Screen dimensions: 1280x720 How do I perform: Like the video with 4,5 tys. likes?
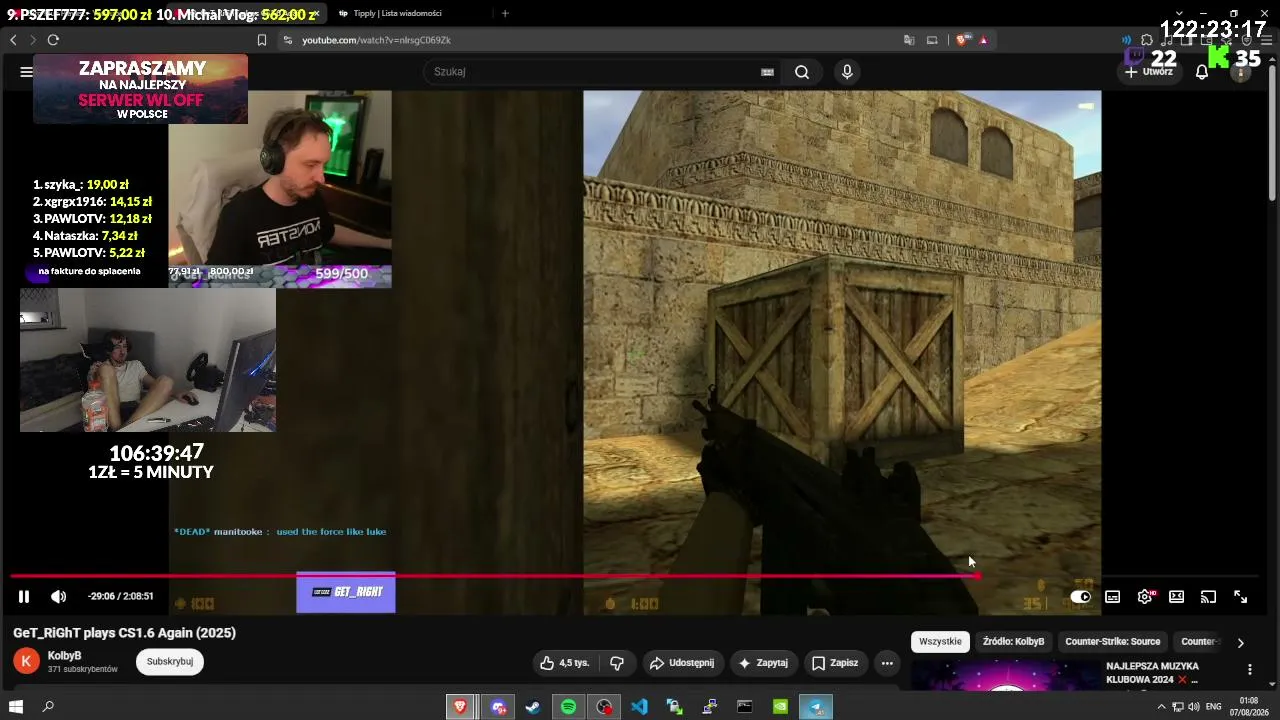click(x=564, y=663)
